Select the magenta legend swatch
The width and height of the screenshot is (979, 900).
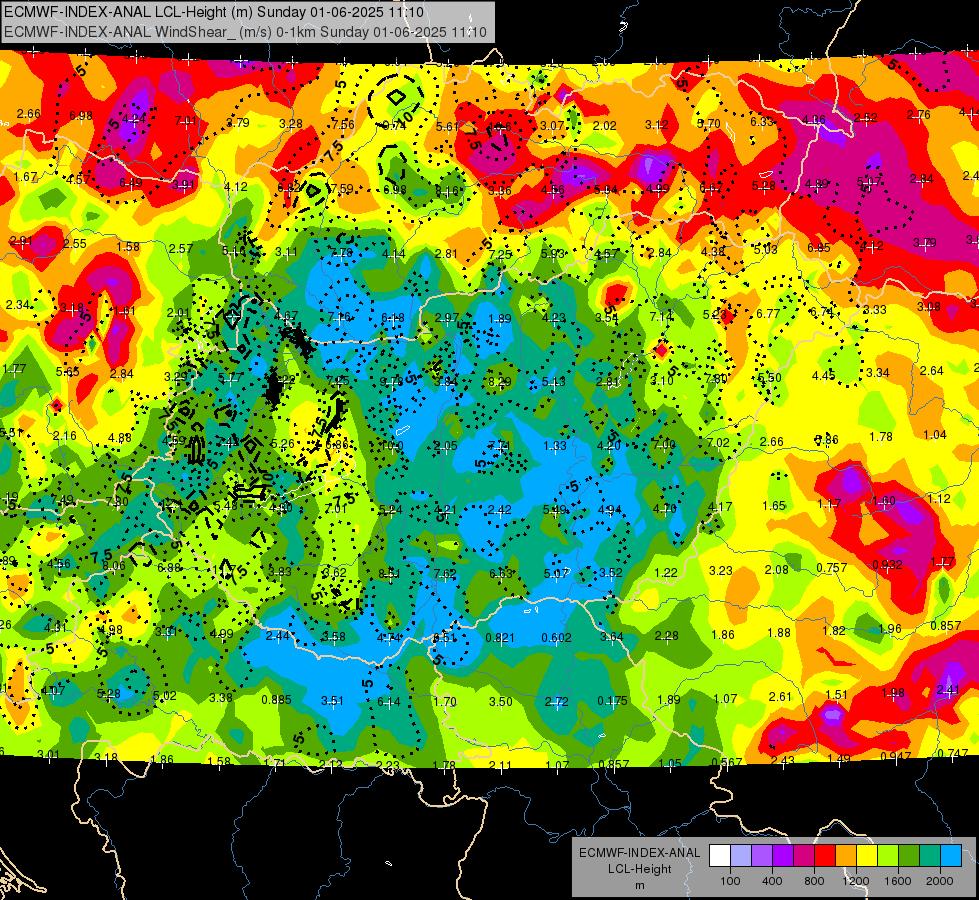804,856
